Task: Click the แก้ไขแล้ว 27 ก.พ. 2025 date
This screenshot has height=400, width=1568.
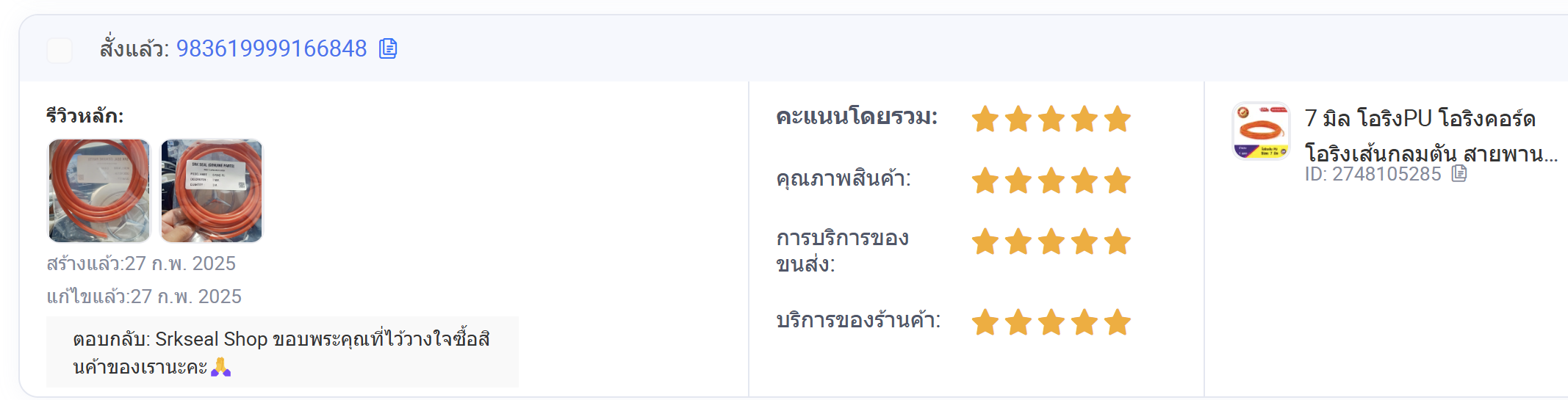Action: point(144,297)
